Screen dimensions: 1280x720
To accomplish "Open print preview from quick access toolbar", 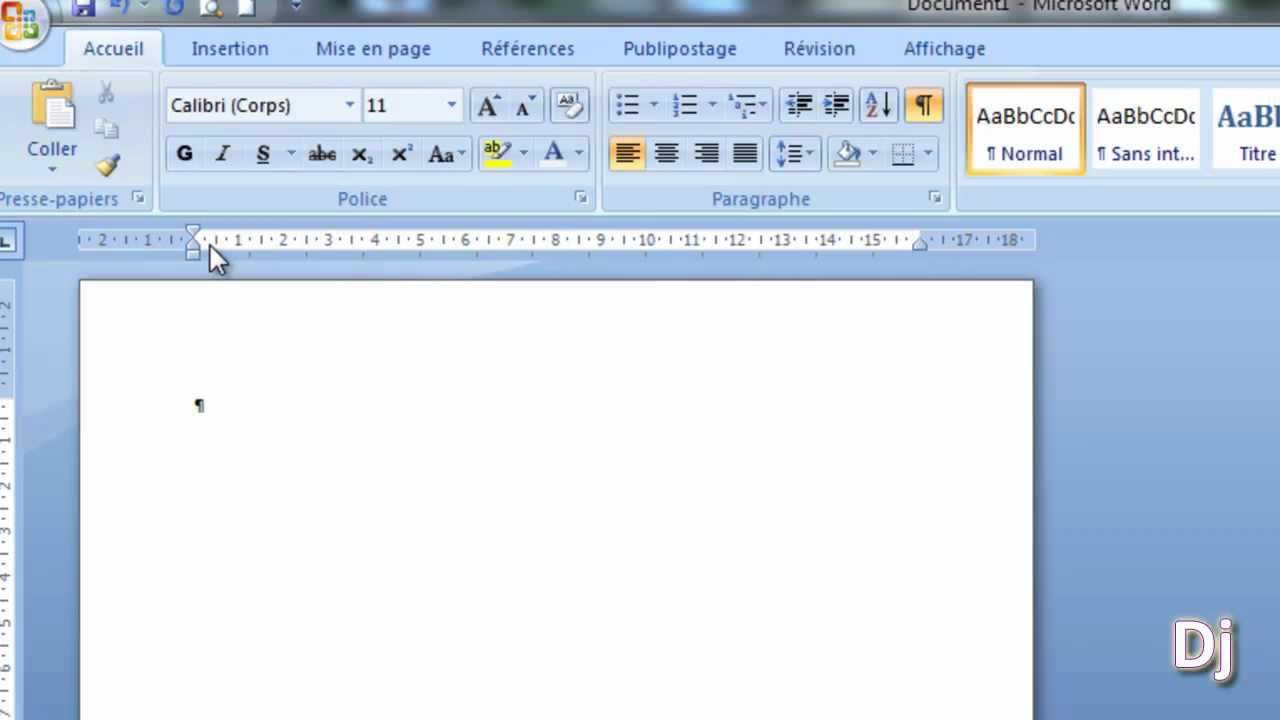I will pyautogui.click(x=211, y=8).
